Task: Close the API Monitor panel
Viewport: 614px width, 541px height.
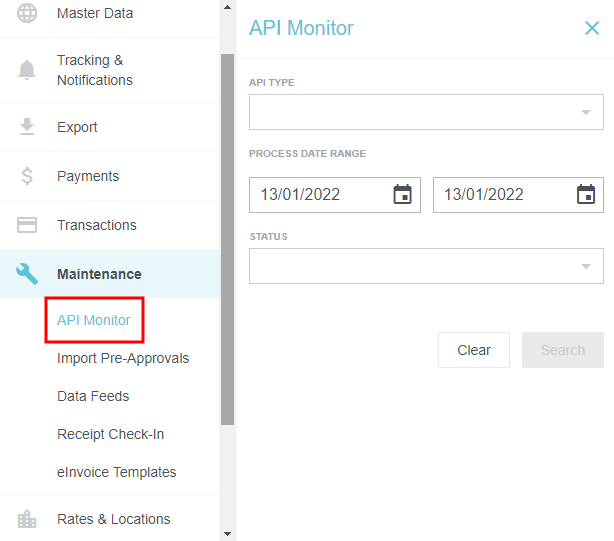Action: click(x=591, y=28)
